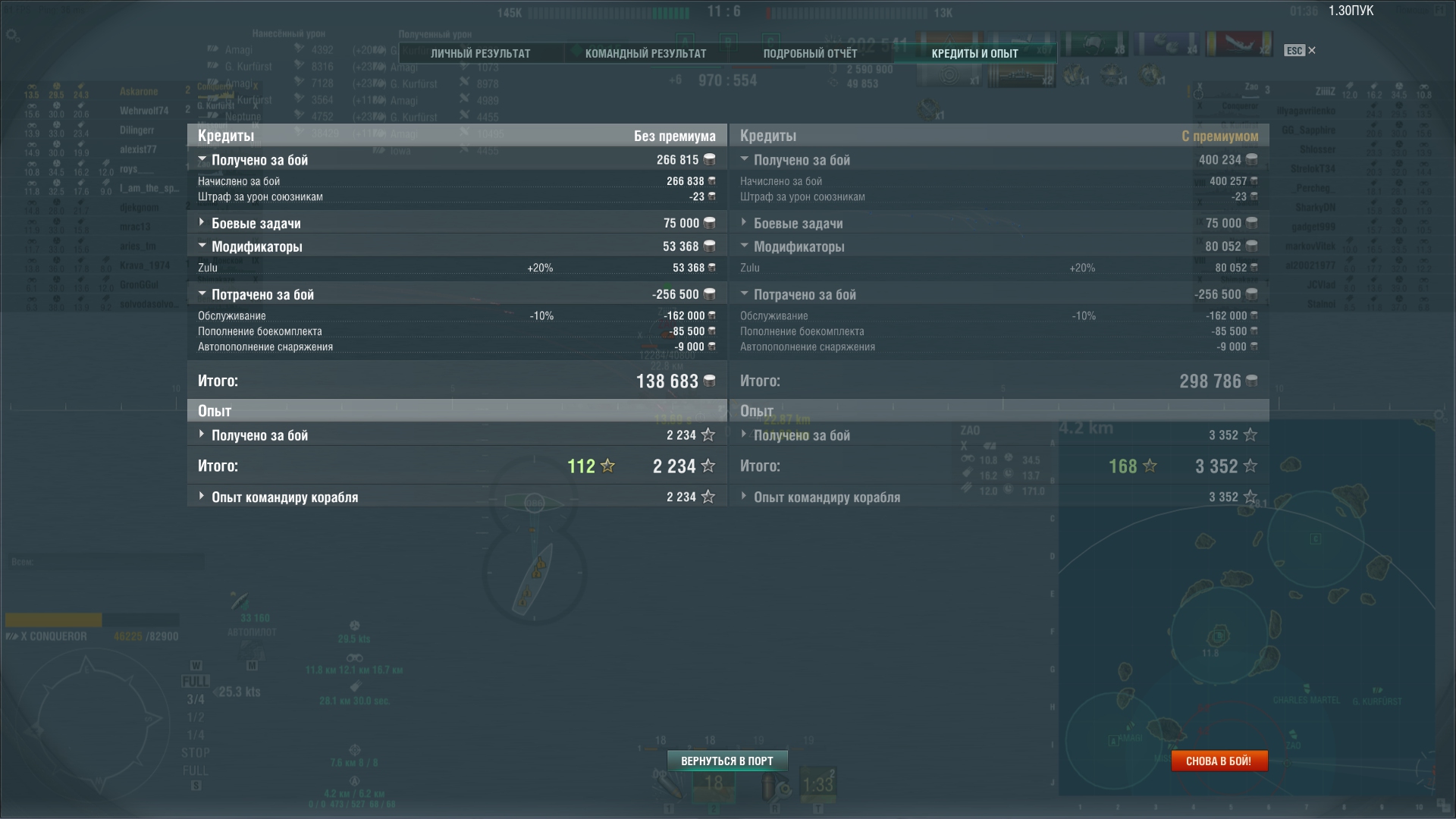Click star icon in commander XP 2 234 row

click(x=708, y=496)
